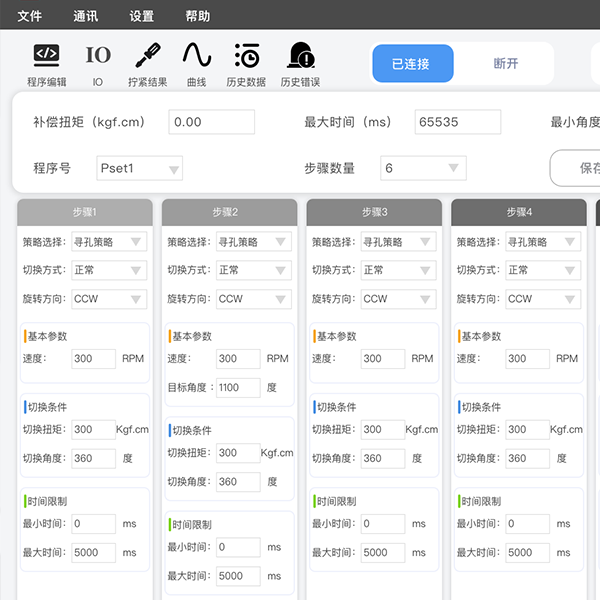
Task: Click 步骤1 最大时间 input field
Action: coord(93,553)
